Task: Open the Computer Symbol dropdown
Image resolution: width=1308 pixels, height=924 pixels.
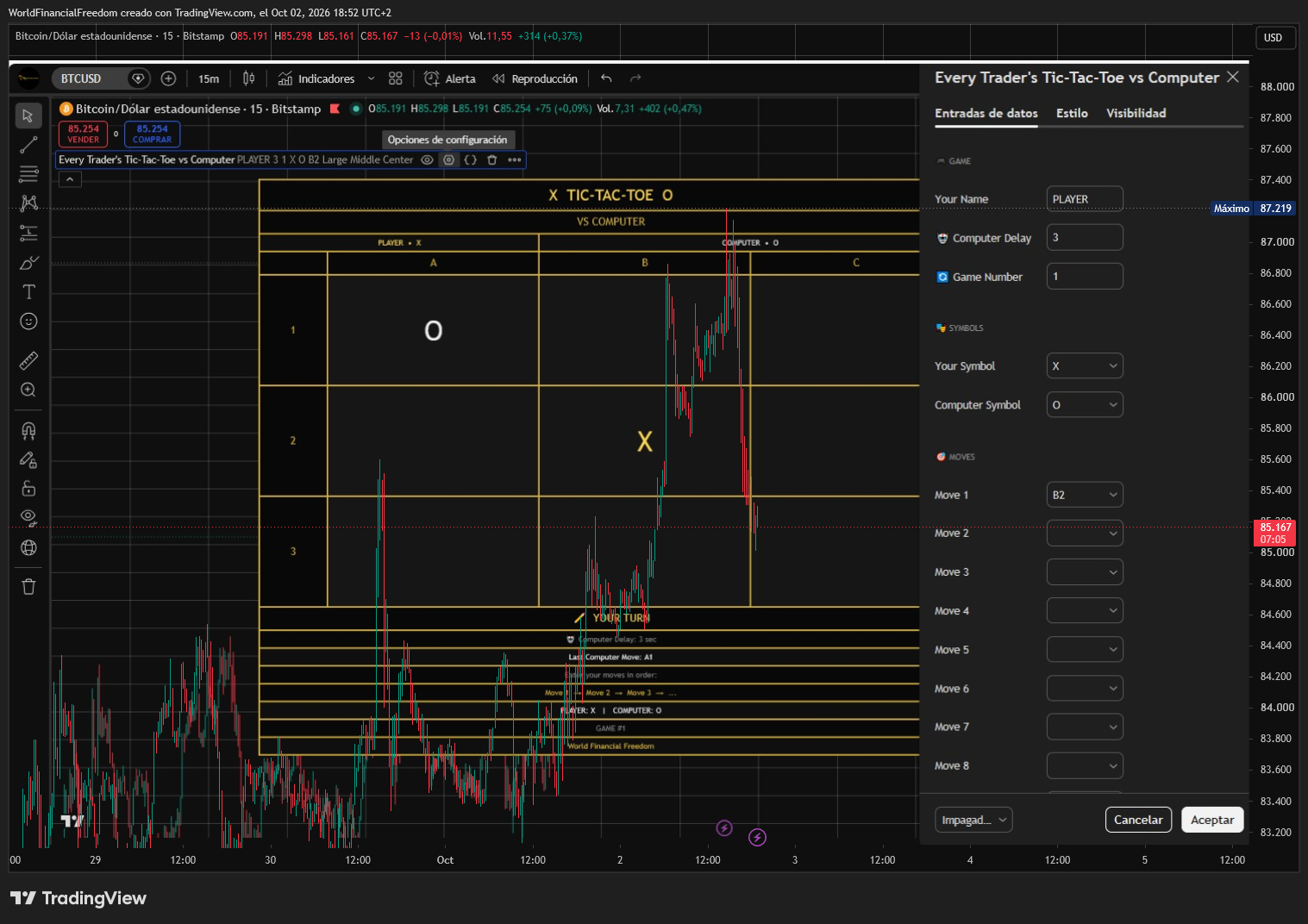Action: pos(1085,405)
